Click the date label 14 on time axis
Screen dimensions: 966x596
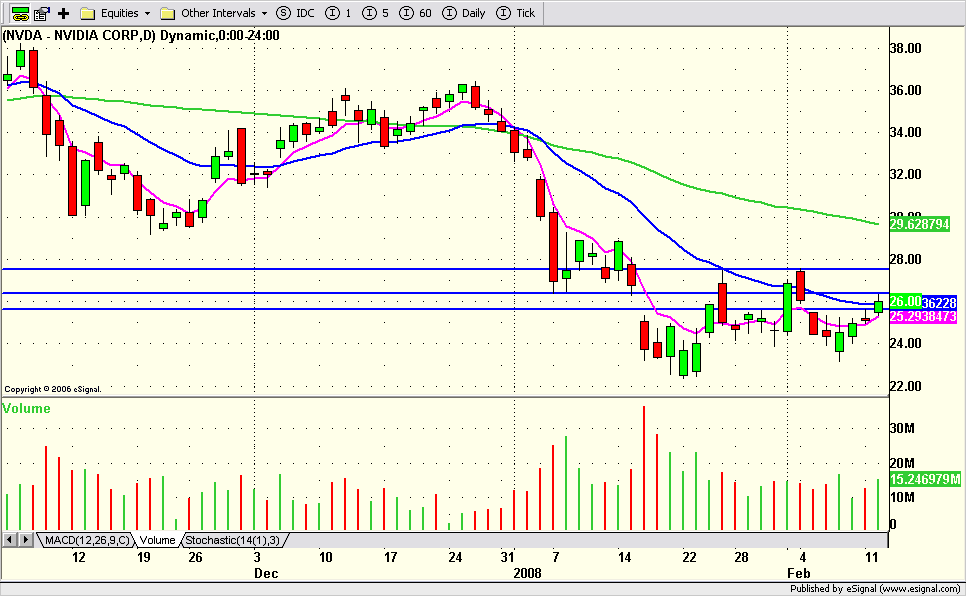click(x=625, y=557)
